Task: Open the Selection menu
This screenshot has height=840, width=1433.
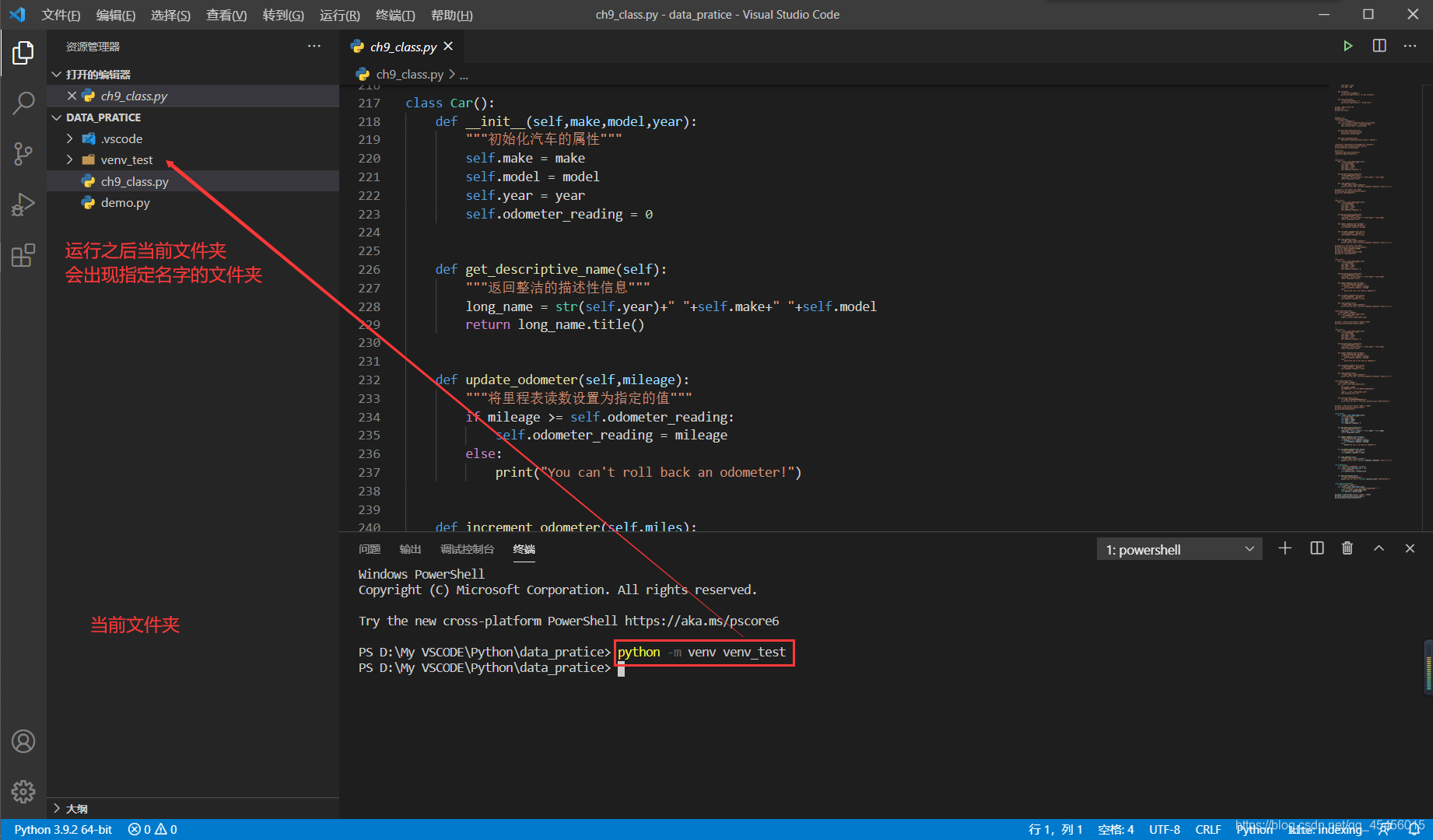Action: click(x=170, y=15)
